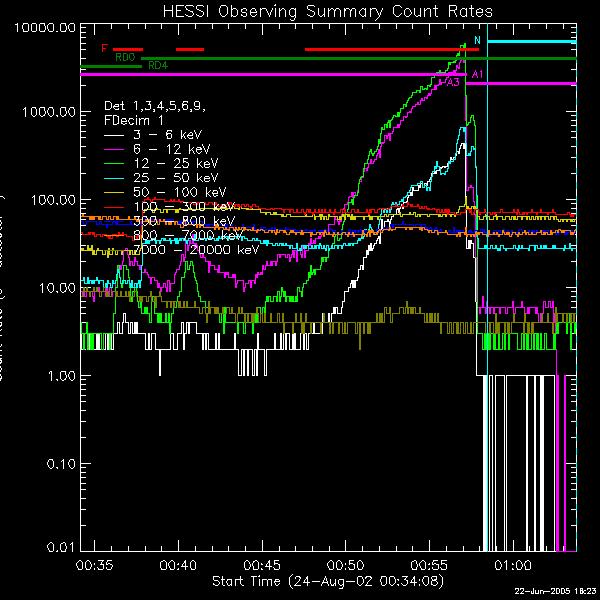Click the 1.00 y-axis tick label

coord(62,376)
